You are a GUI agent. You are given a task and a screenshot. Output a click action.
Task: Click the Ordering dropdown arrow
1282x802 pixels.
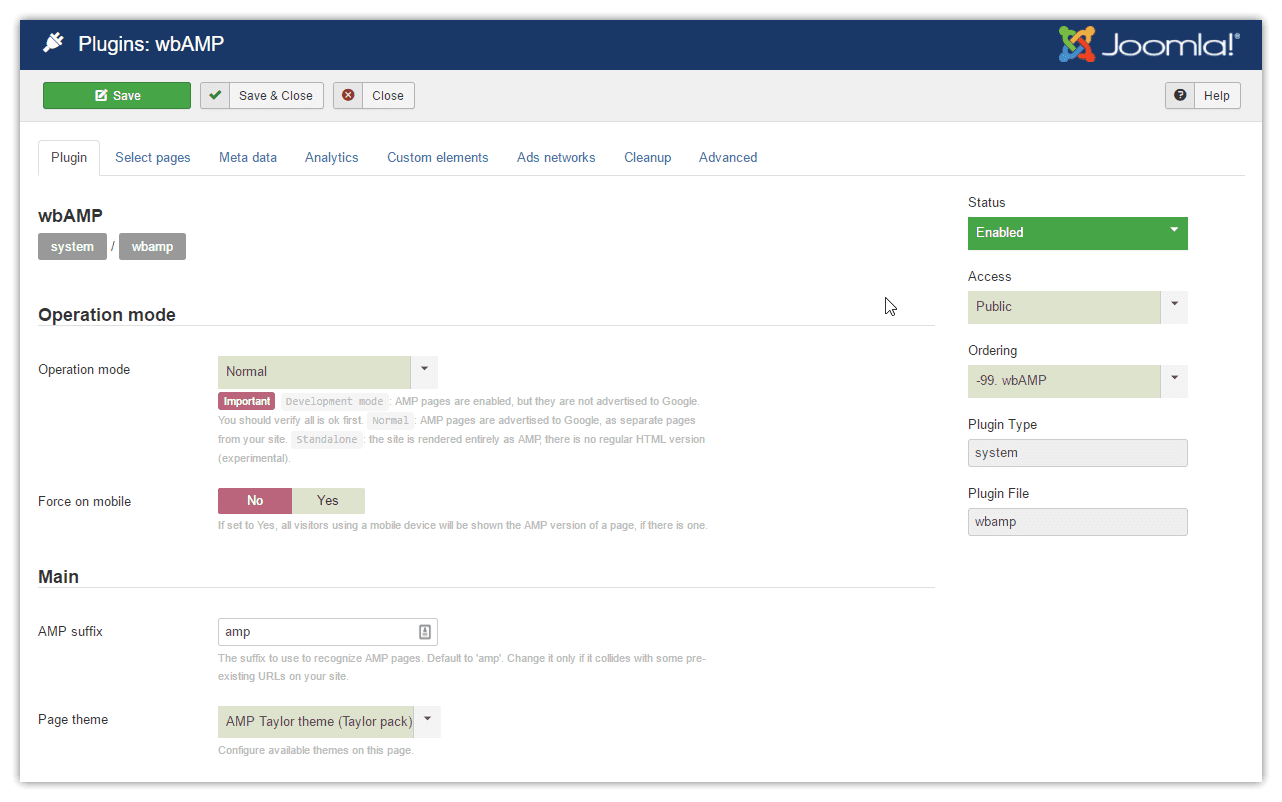pyautogui.click(x=1174, y=380)
